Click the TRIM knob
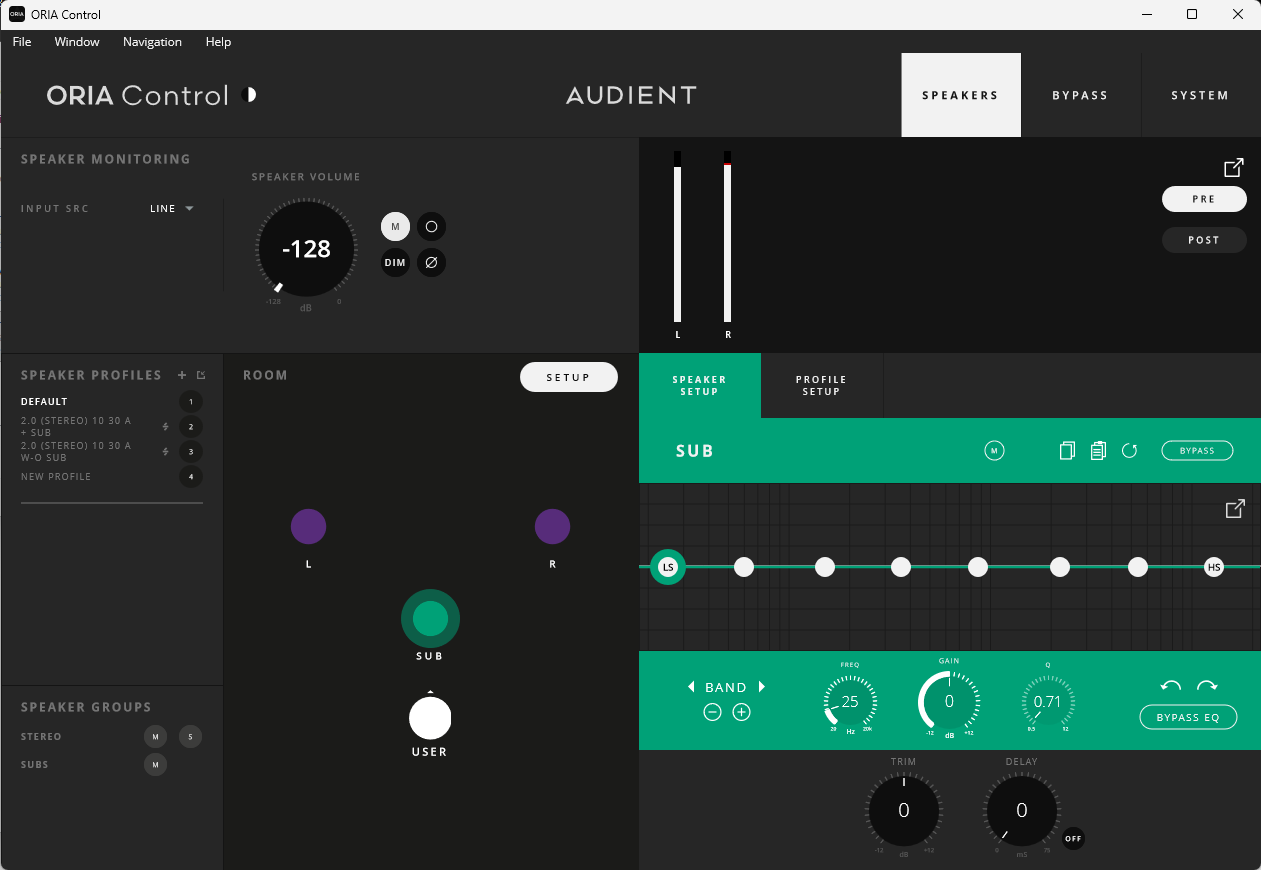The width and height of the screenshot is (1261, 870). point(904,810)
